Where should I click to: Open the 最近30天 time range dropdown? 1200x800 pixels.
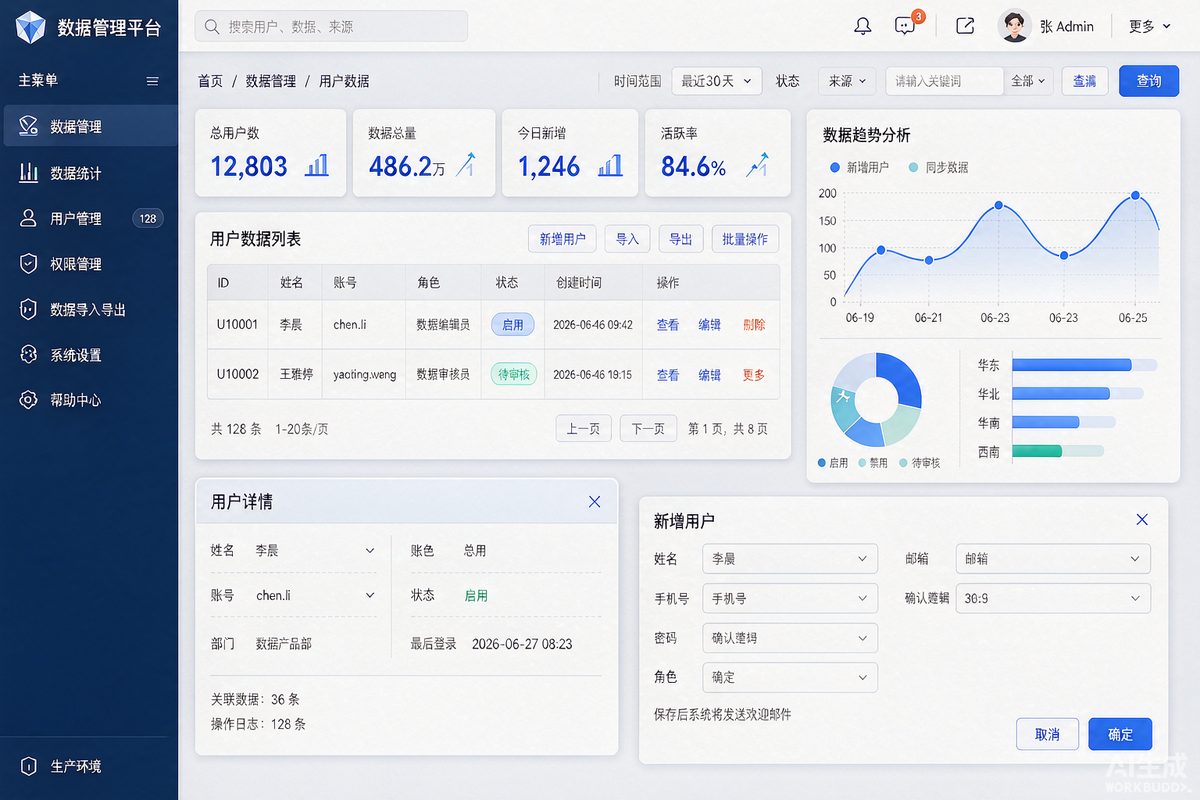point(717,81)
